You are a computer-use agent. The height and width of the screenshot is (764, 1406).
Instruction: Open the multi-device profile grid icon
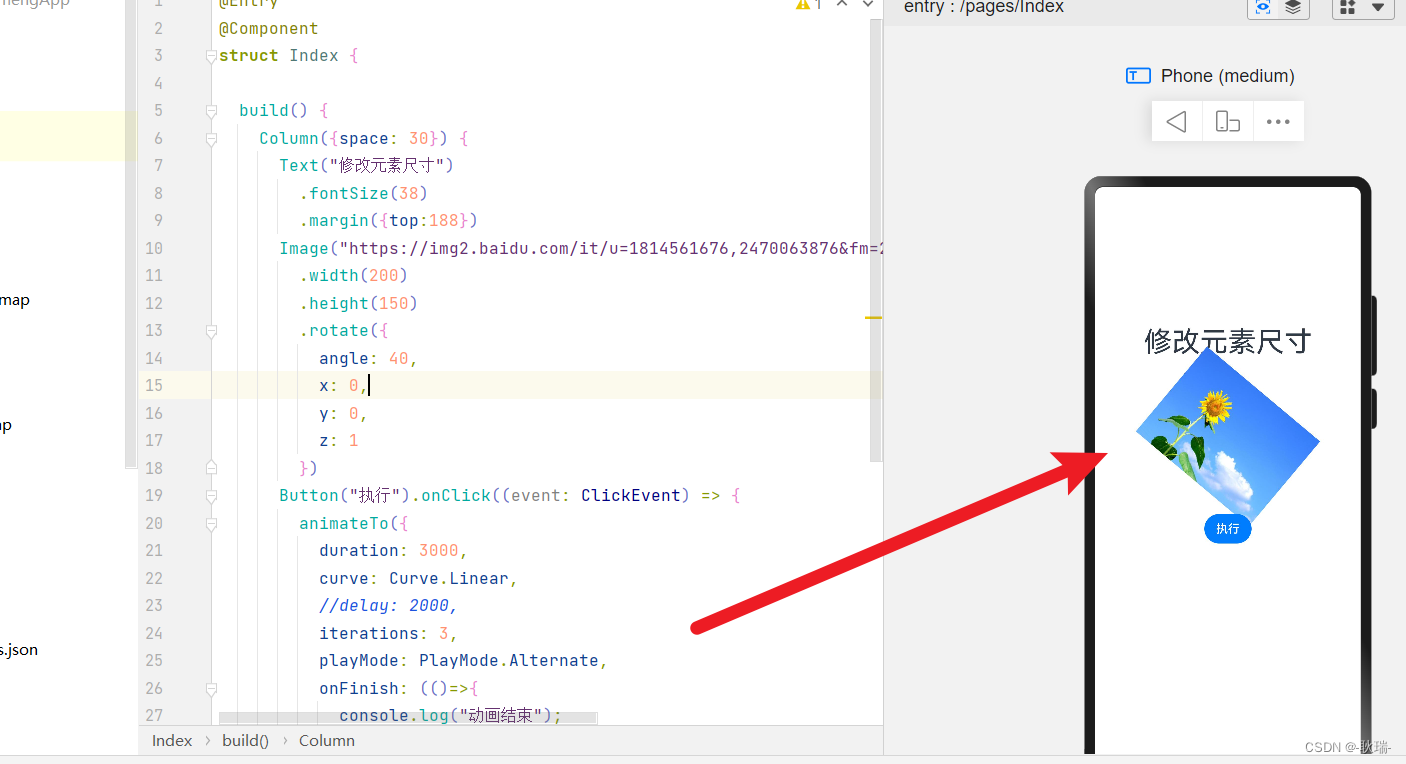click(x=1347, y=8)
